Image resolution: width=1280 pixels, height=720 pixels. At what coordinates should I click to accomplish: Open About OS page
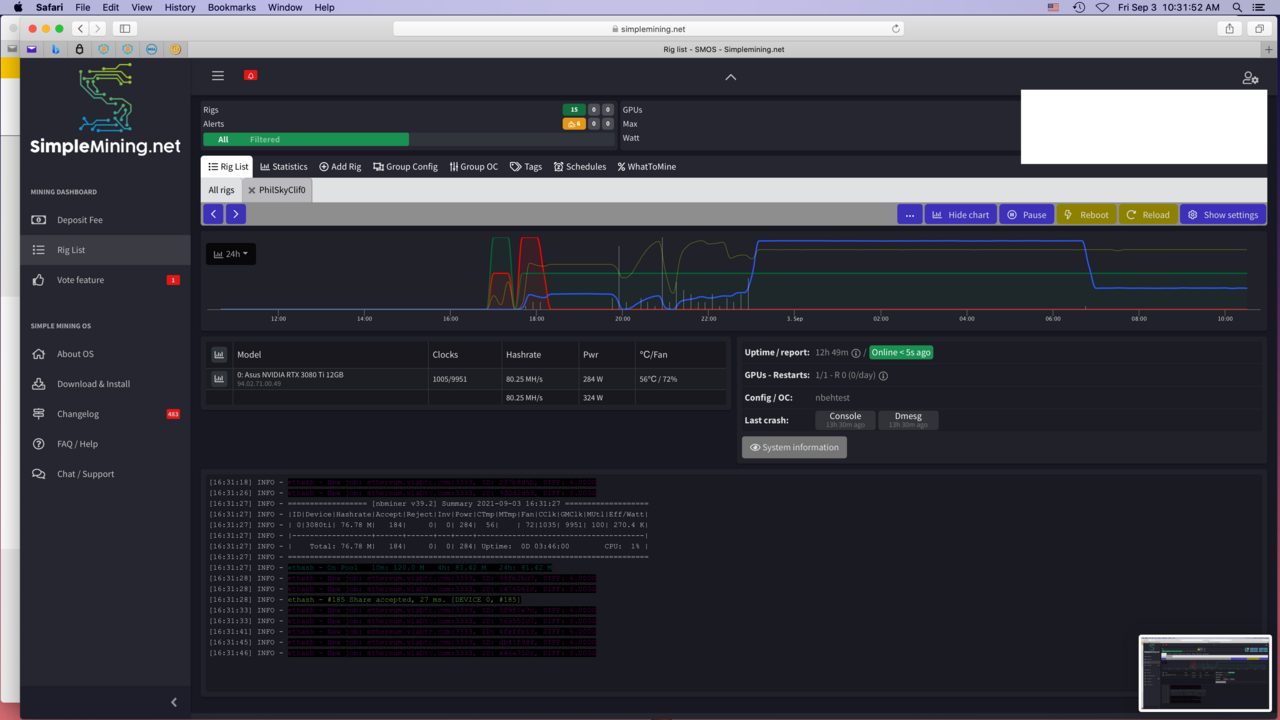click(x=105, y=354)
